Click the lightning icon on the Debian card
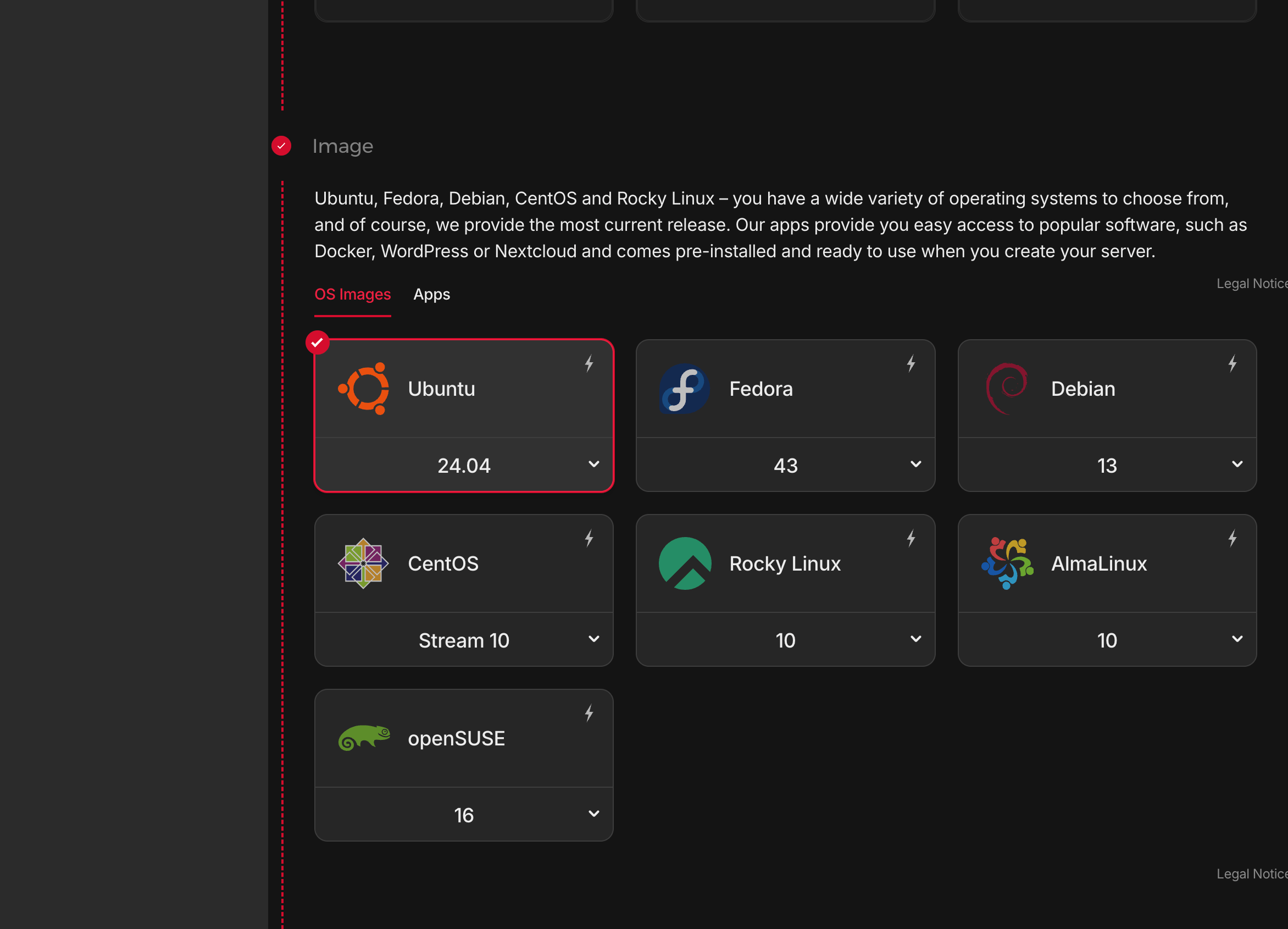The image size is (1288, 929). tap(1233, 363)
